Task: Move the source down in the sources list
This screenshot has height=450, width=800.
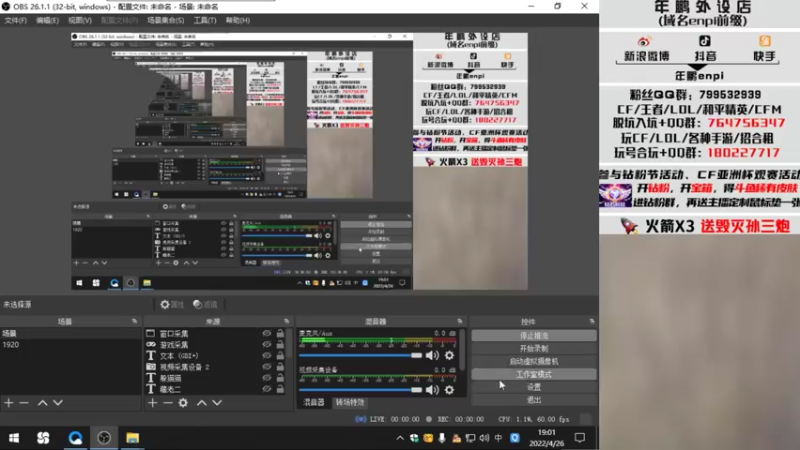Action: coord(217,403)
